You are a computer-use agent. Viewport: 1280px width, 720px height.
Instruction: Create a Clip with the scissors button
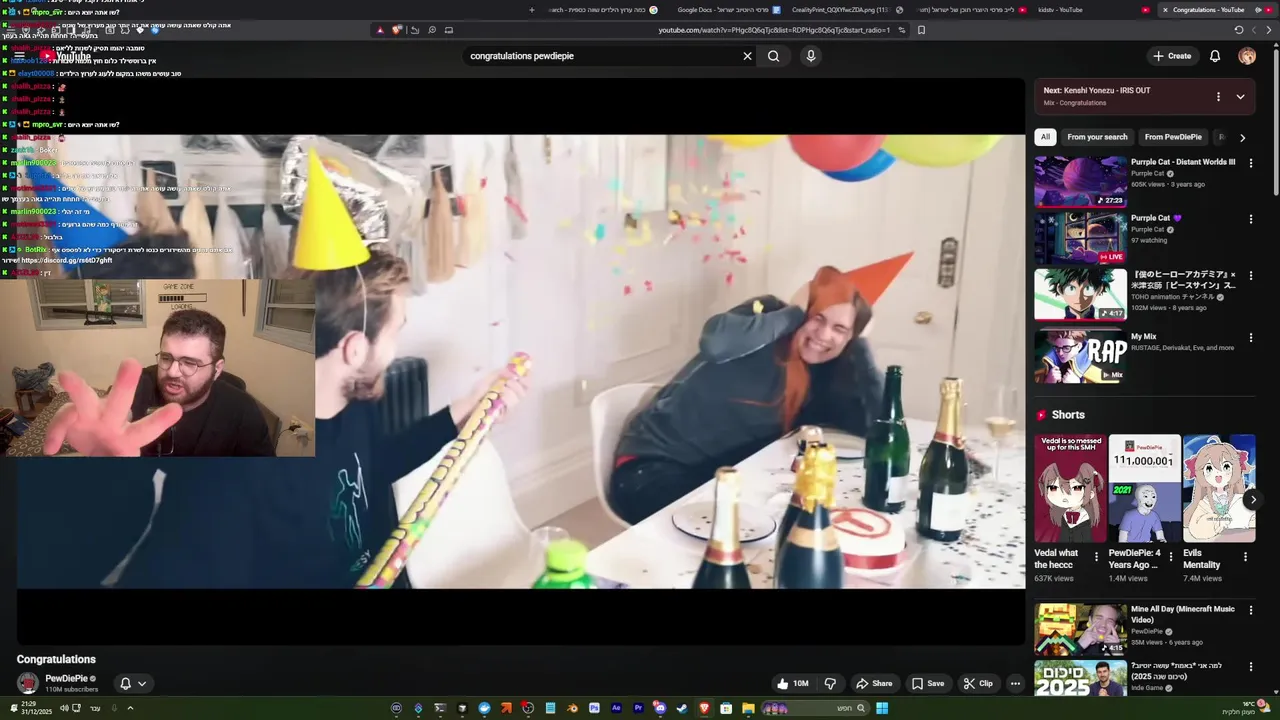[977, 684]
